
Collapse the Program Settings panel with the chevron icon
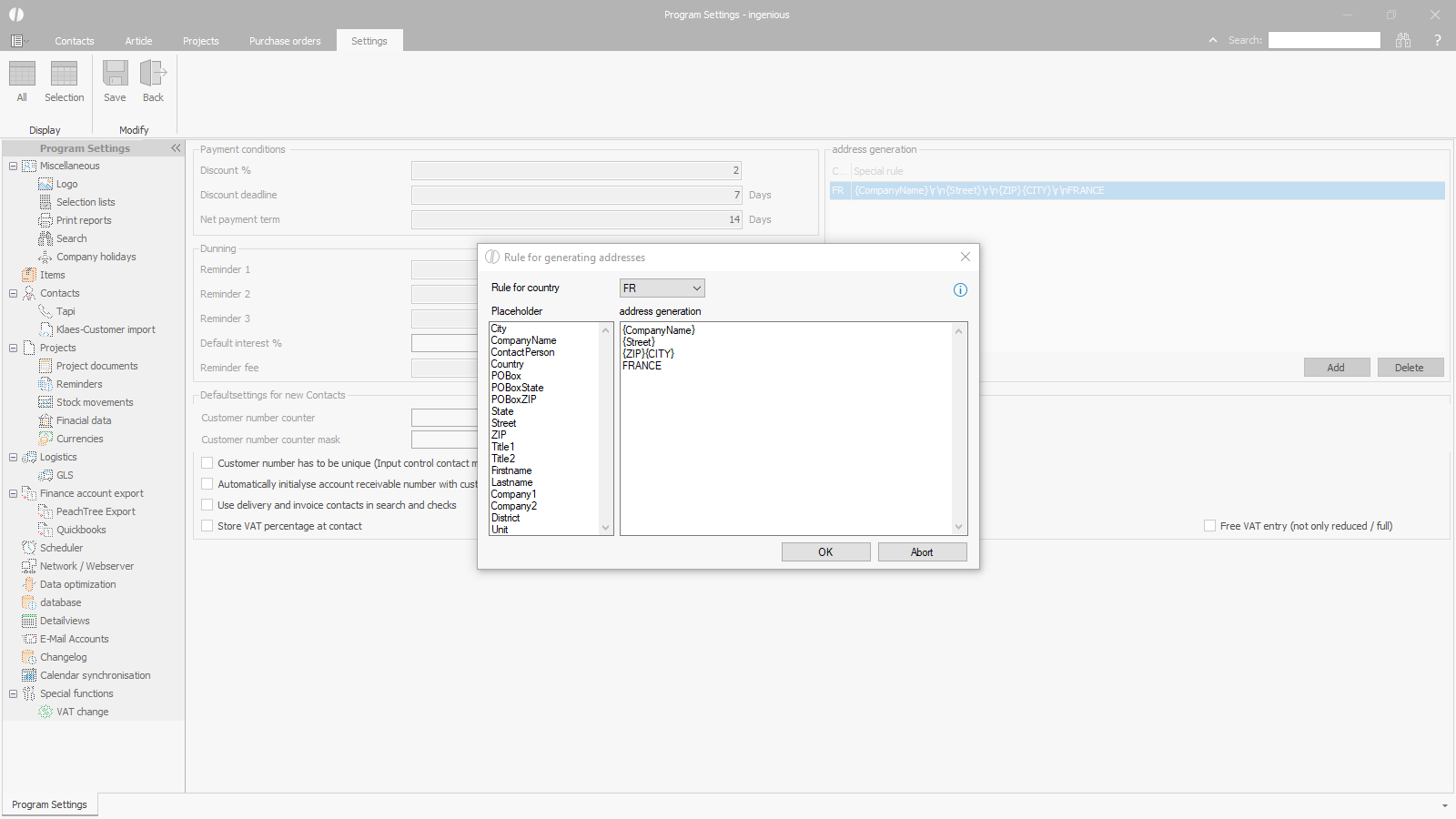coord(176,148)
